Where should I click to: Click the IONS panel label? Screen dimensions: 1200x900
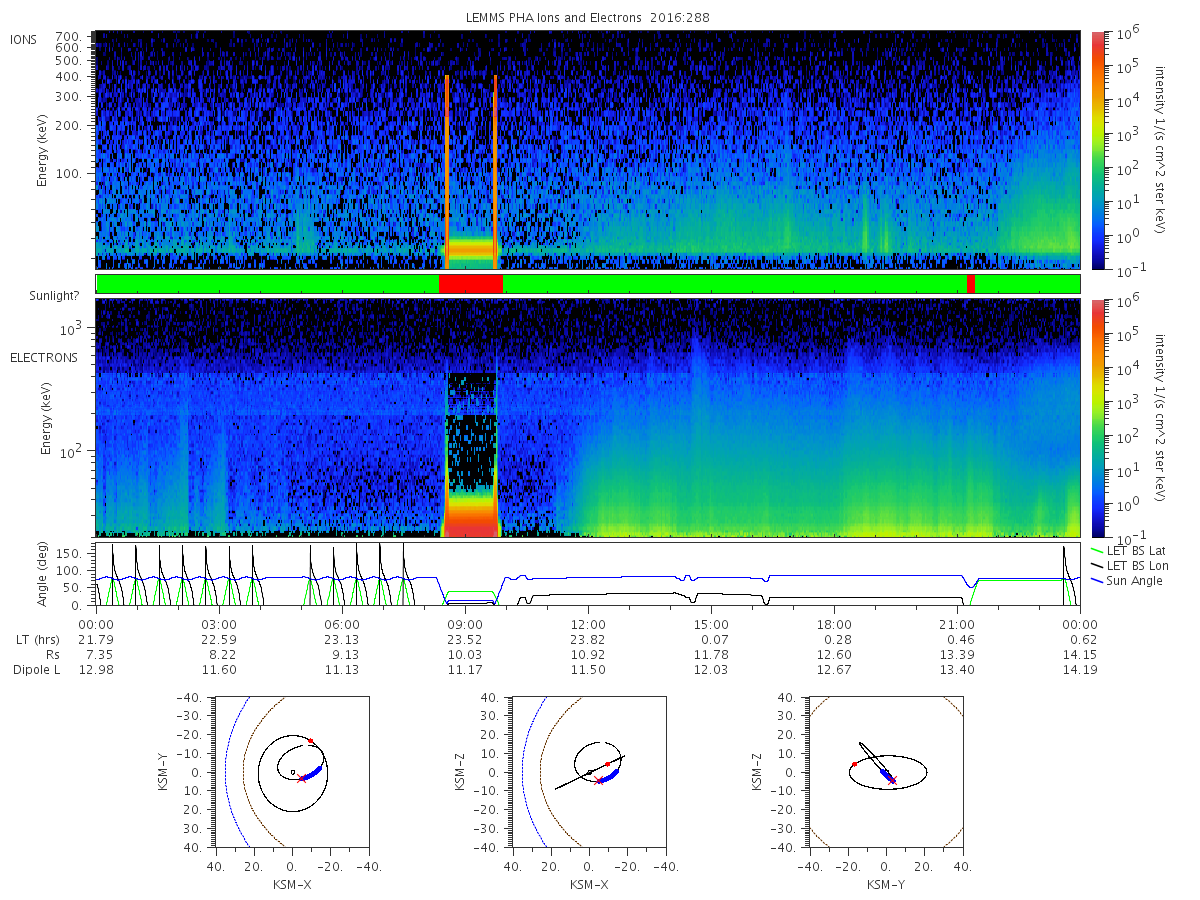pos(25,39)
